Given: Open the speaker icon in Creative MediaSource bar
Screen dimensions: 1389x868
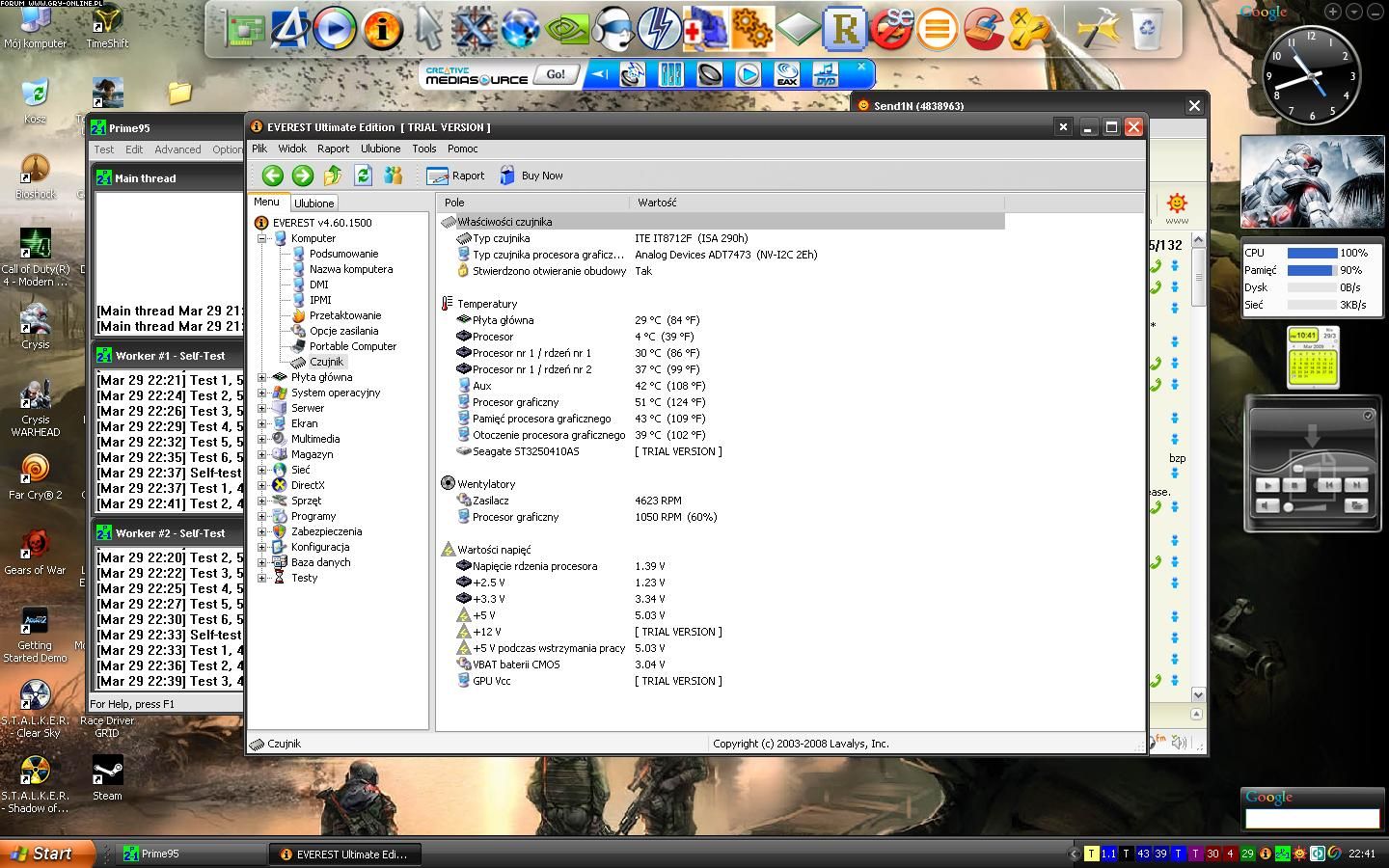Looking at the screenshot, I should click(x=709, y=74).
